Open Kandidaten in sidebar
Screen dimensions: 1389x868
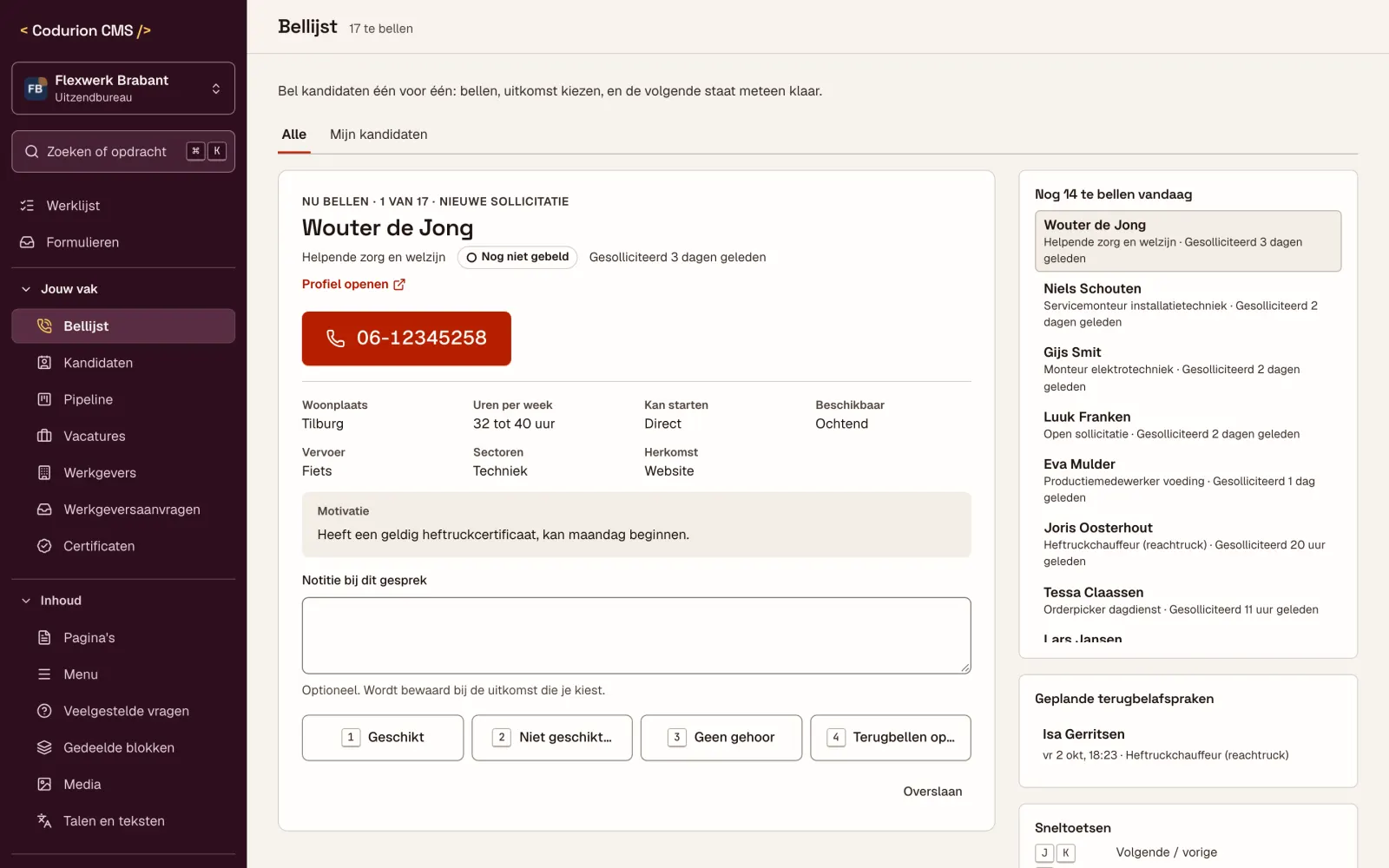123,363
